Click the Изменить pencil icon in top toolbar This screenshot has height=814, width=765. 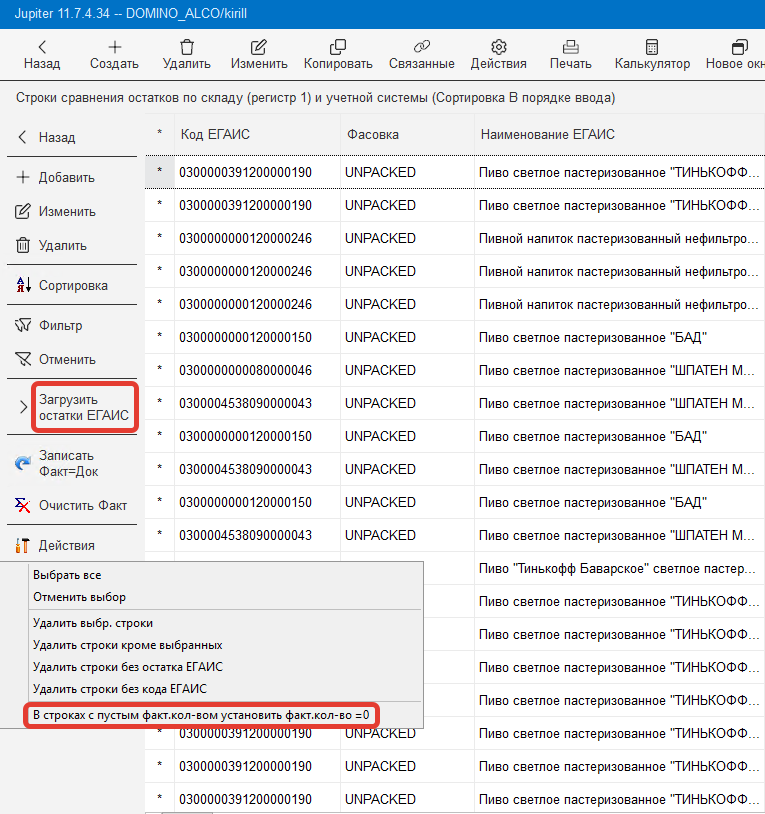(258, 47)
